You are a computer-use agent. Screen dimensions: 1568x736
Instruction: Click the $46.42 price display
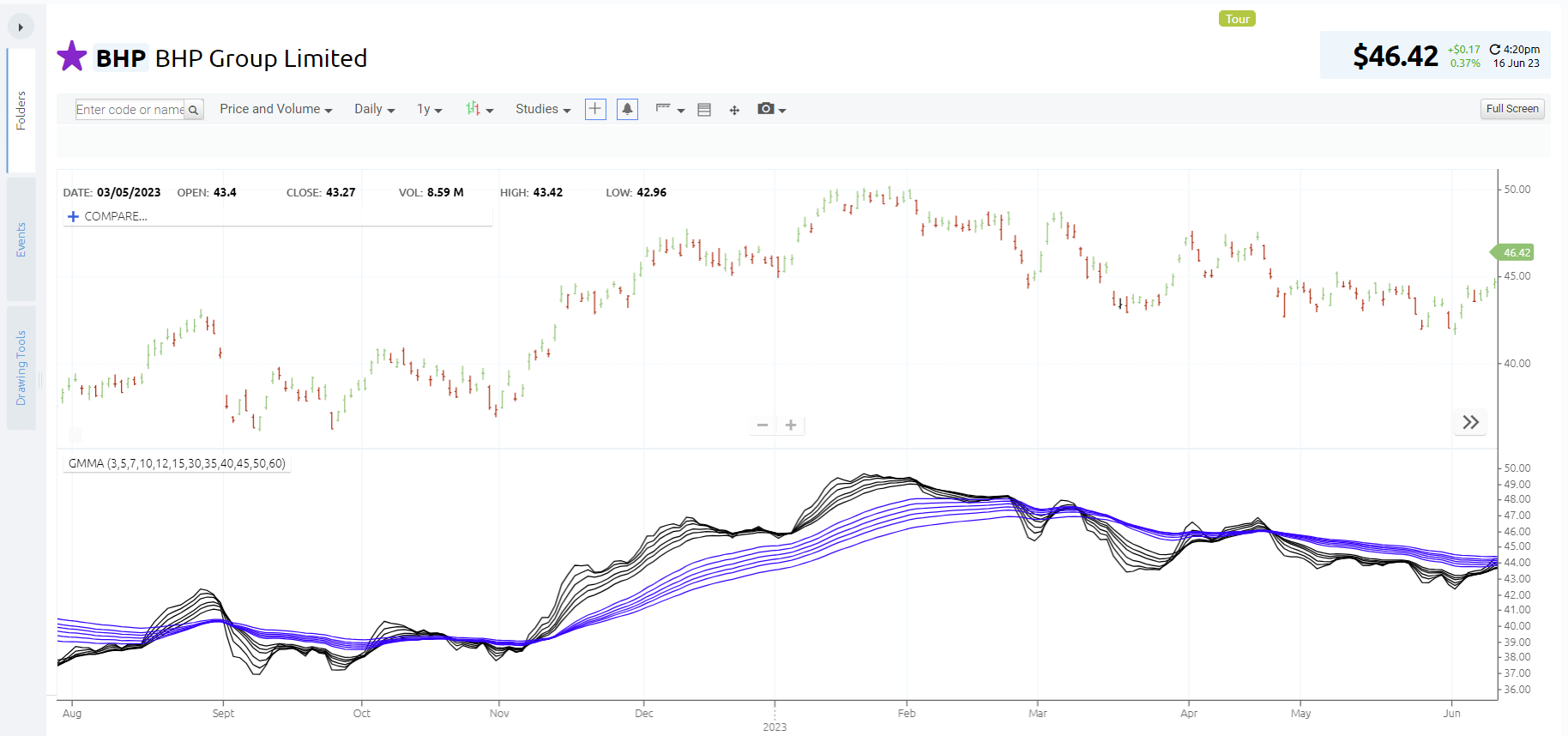click(1396, 57)
